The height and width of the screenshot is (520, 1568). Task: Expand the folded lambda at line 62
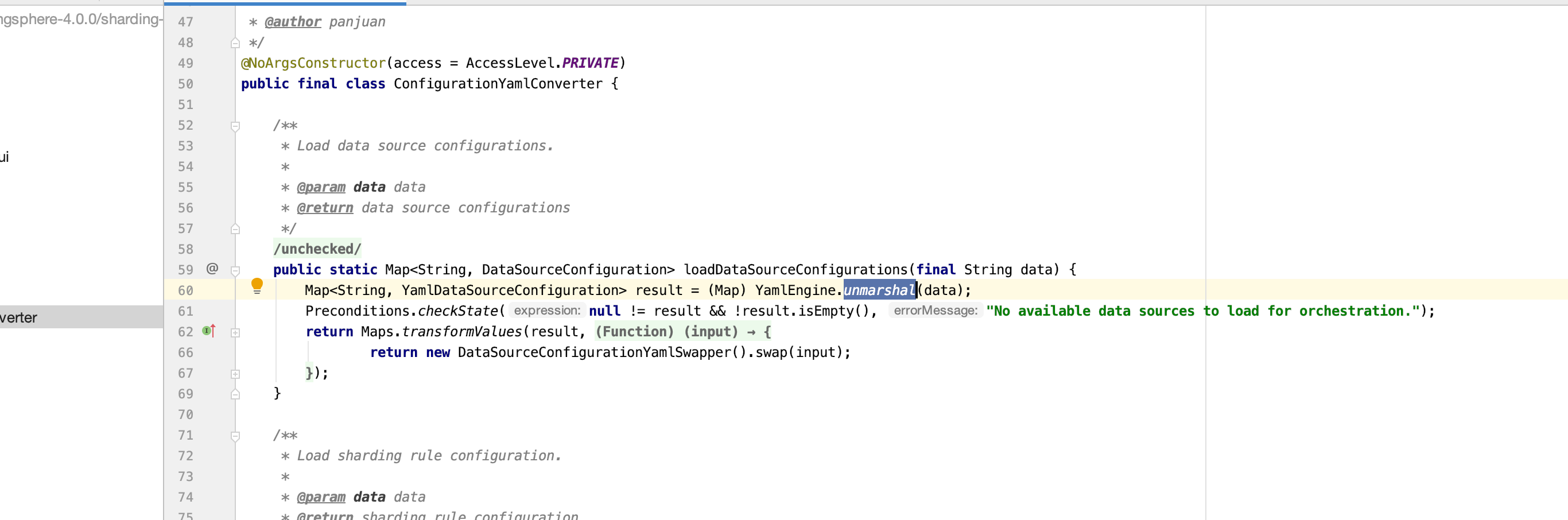pos(235,332)
